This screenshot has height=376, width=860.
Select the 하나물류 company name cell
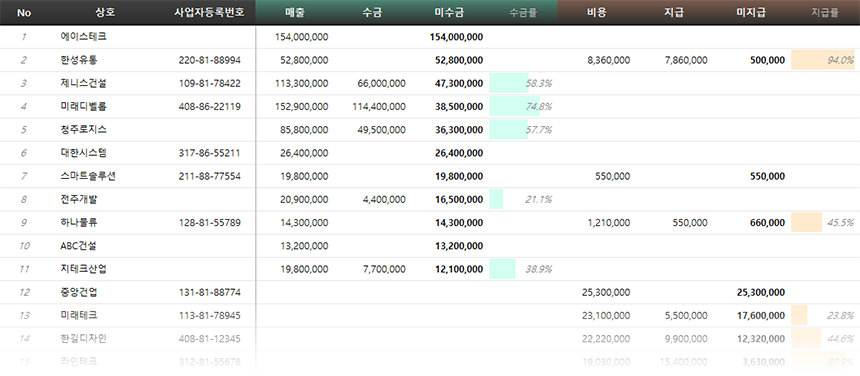click(x=79, y=223)
